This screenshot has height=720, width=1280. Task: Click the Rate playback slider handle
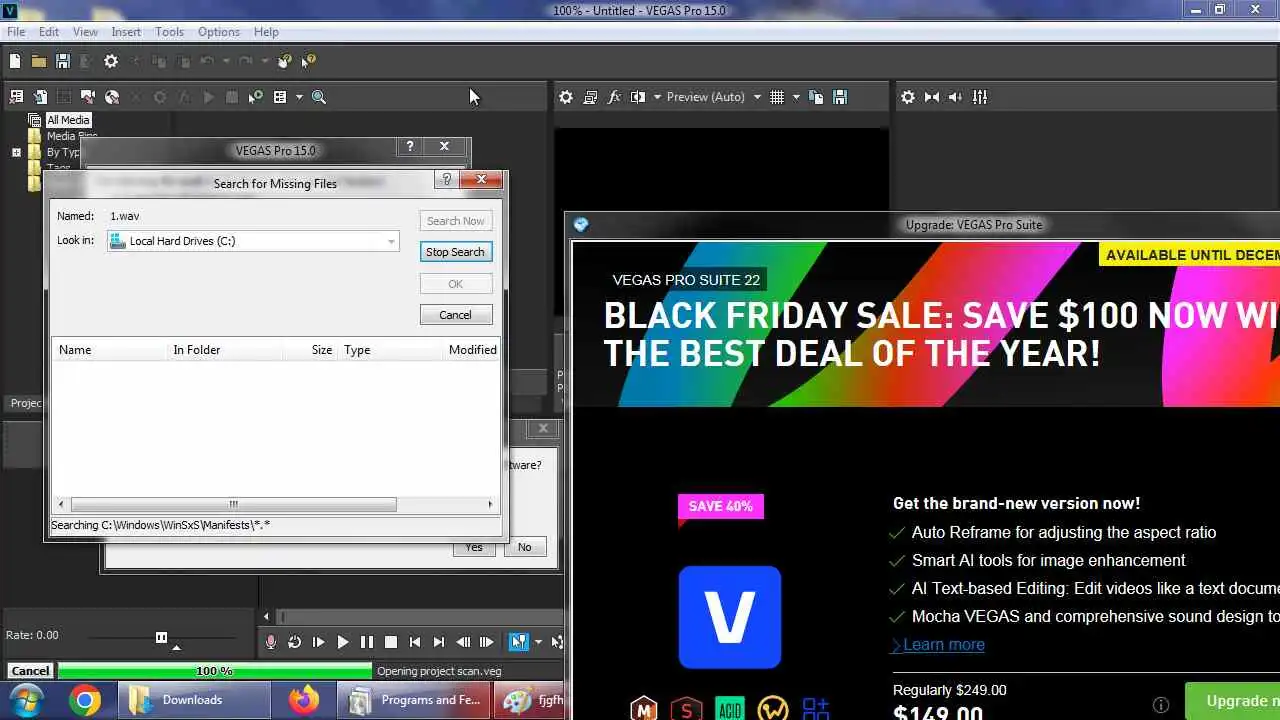[x=161, y=637]
